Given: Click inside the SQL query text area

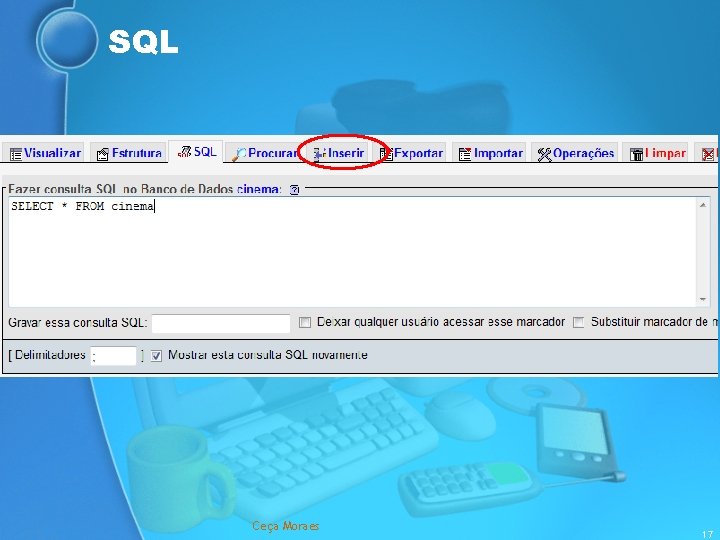Looking at the screenshot, I should tap(353, 252).
